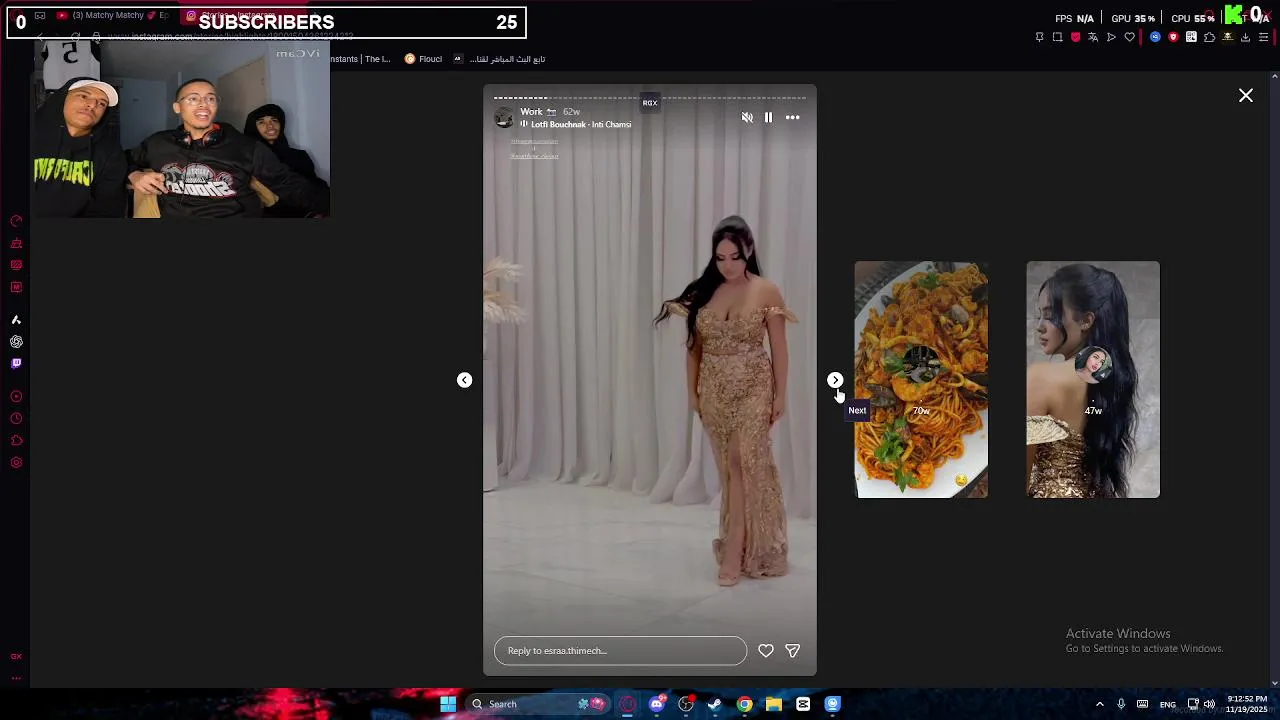Open the webcam app taskbar icon
Screen dimensions: 1280x720
pyautogui.click(x=832, y=704)
